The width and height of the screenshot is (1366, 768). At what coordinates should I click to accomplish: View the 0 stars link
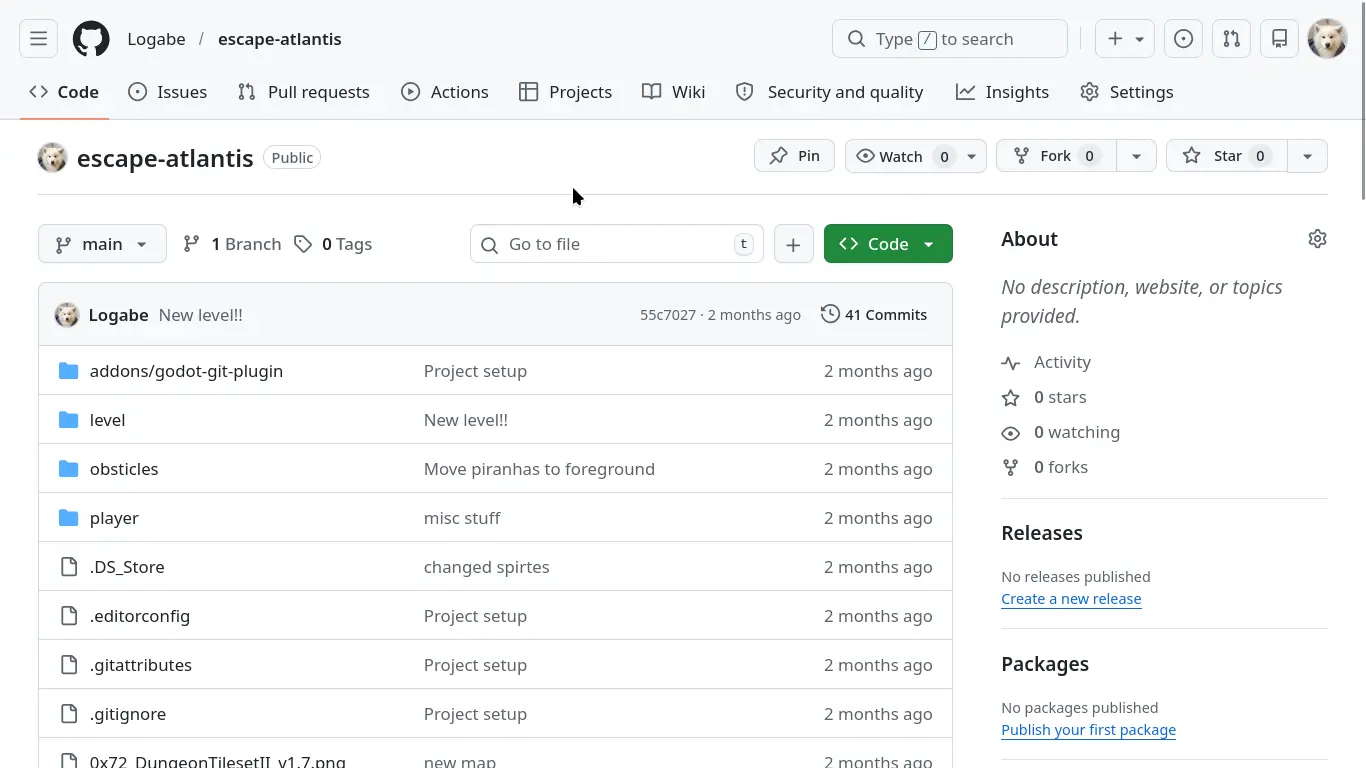pos(1060,397)
